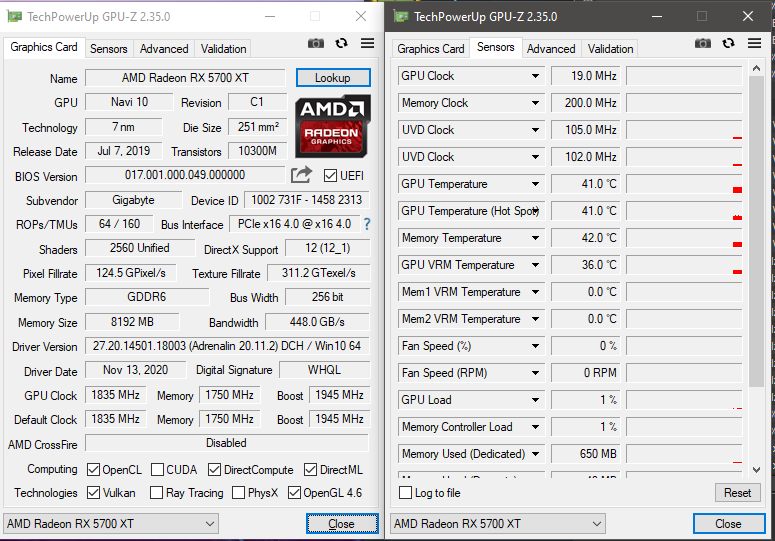This screenshot has height=541, width=775.
Task: Click the Shaders value 2560 Unified
Action: tap(140, 248)
